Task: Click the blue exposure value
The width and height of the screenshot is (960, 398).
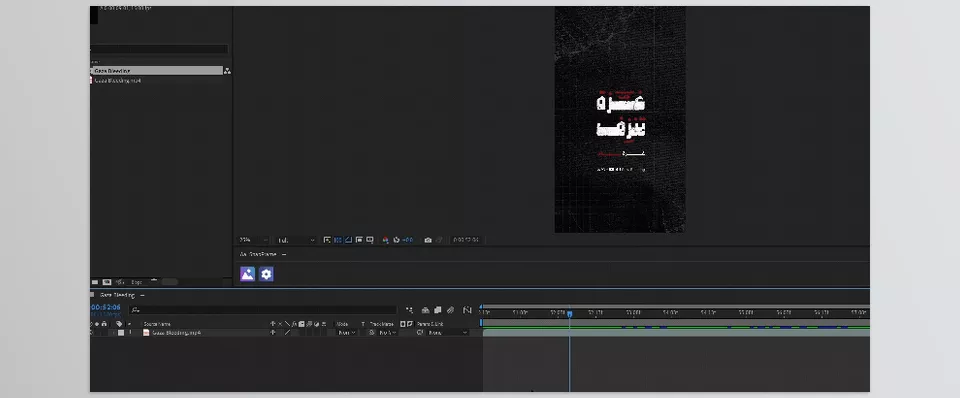Action: 408,240
